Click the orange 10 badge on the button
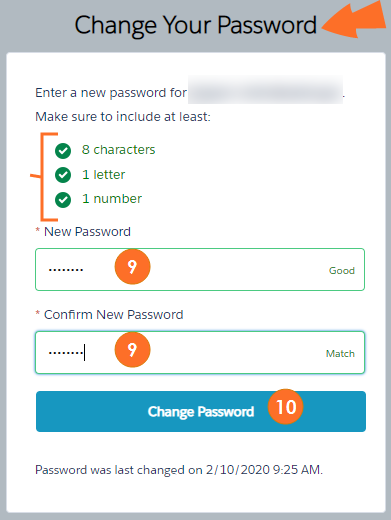This screenshot has height=520, width=391. point(286,407)
